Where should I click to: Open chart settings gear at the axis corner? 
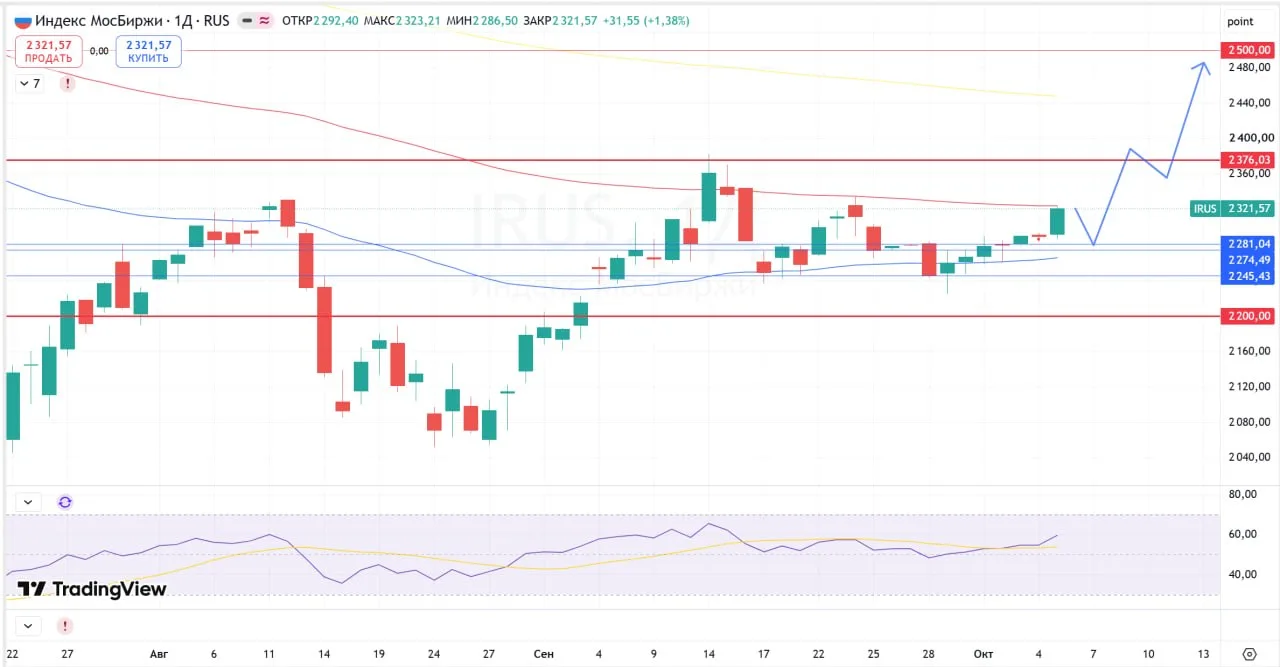click(1249, 654)
